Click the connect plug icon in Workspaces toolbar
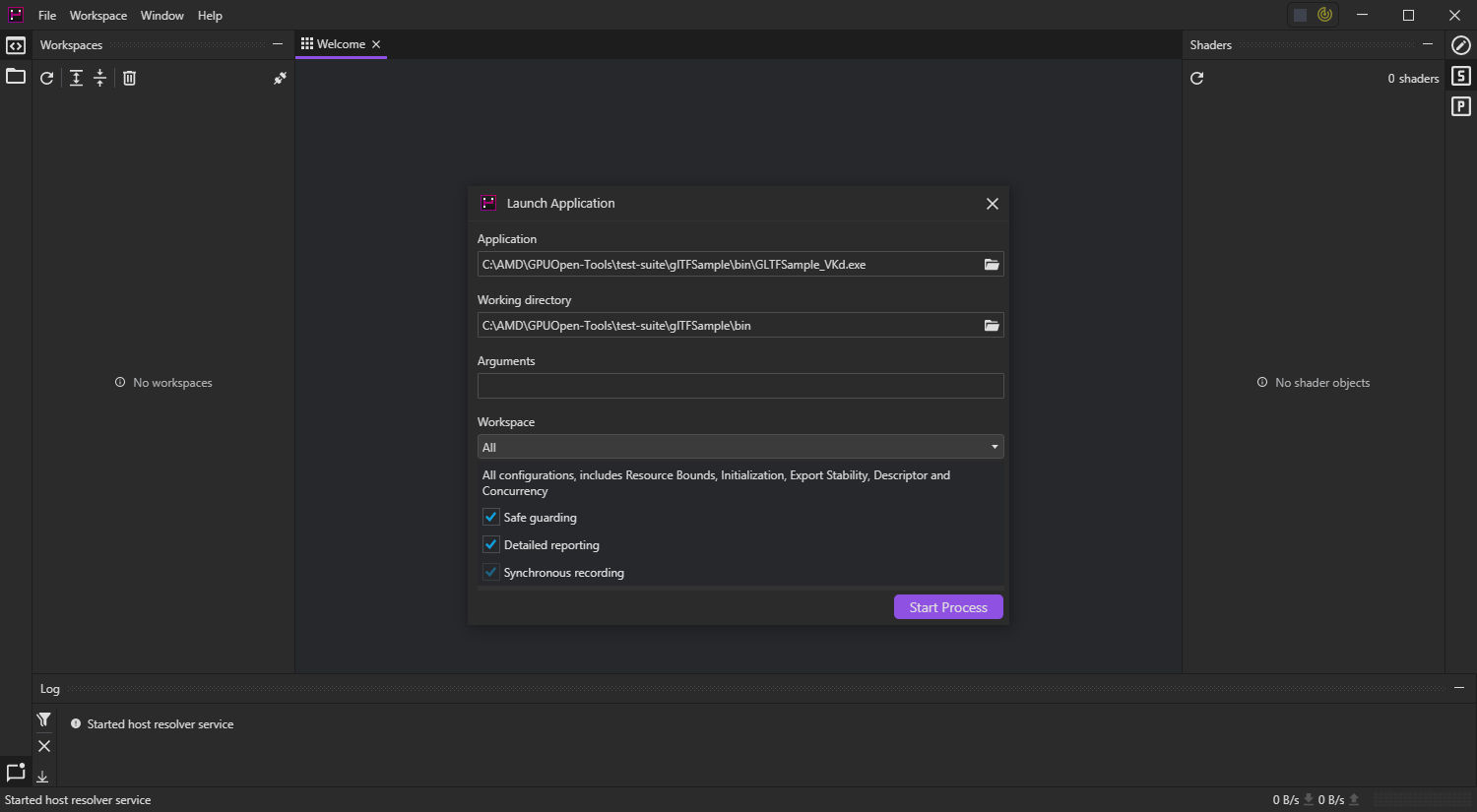1477x812 pixels. [279, 78]
